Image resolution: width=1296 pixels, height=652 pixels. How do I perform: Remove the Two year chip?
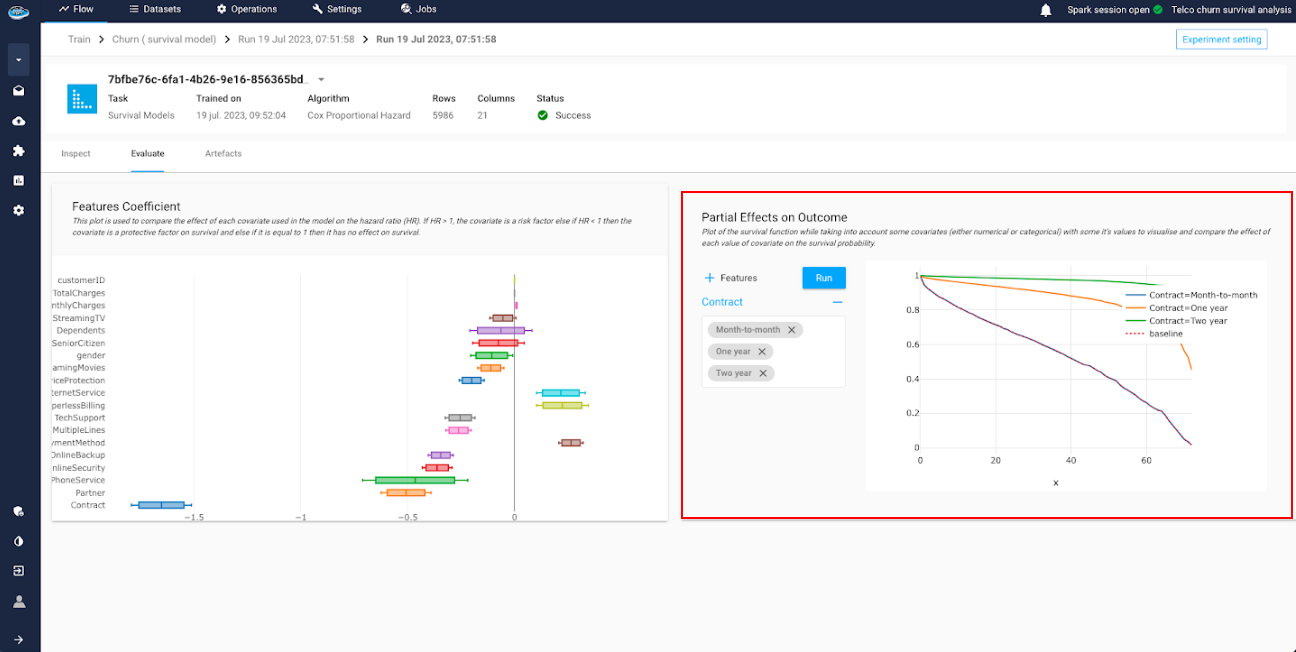[763, 373]
